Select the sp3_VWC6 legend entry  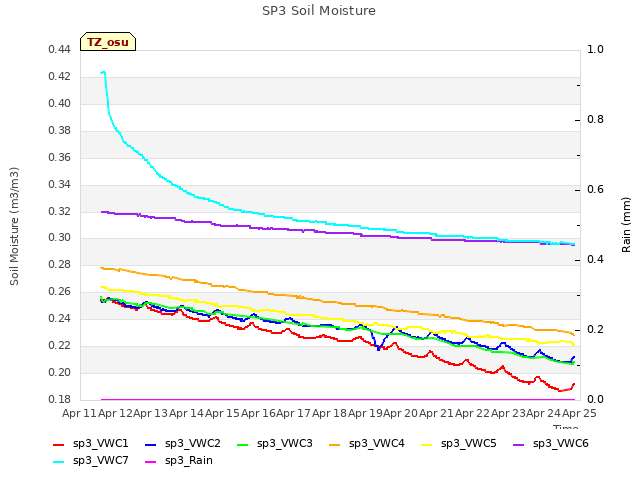click(551, 444)
